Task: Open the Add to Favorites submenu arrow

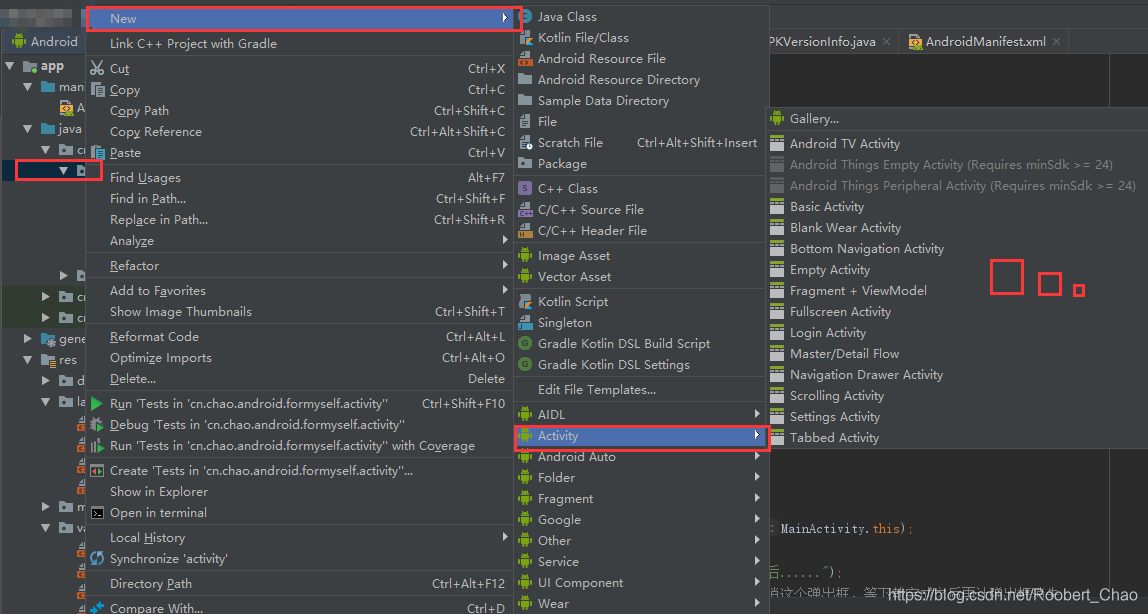Action: coord(505,290)
